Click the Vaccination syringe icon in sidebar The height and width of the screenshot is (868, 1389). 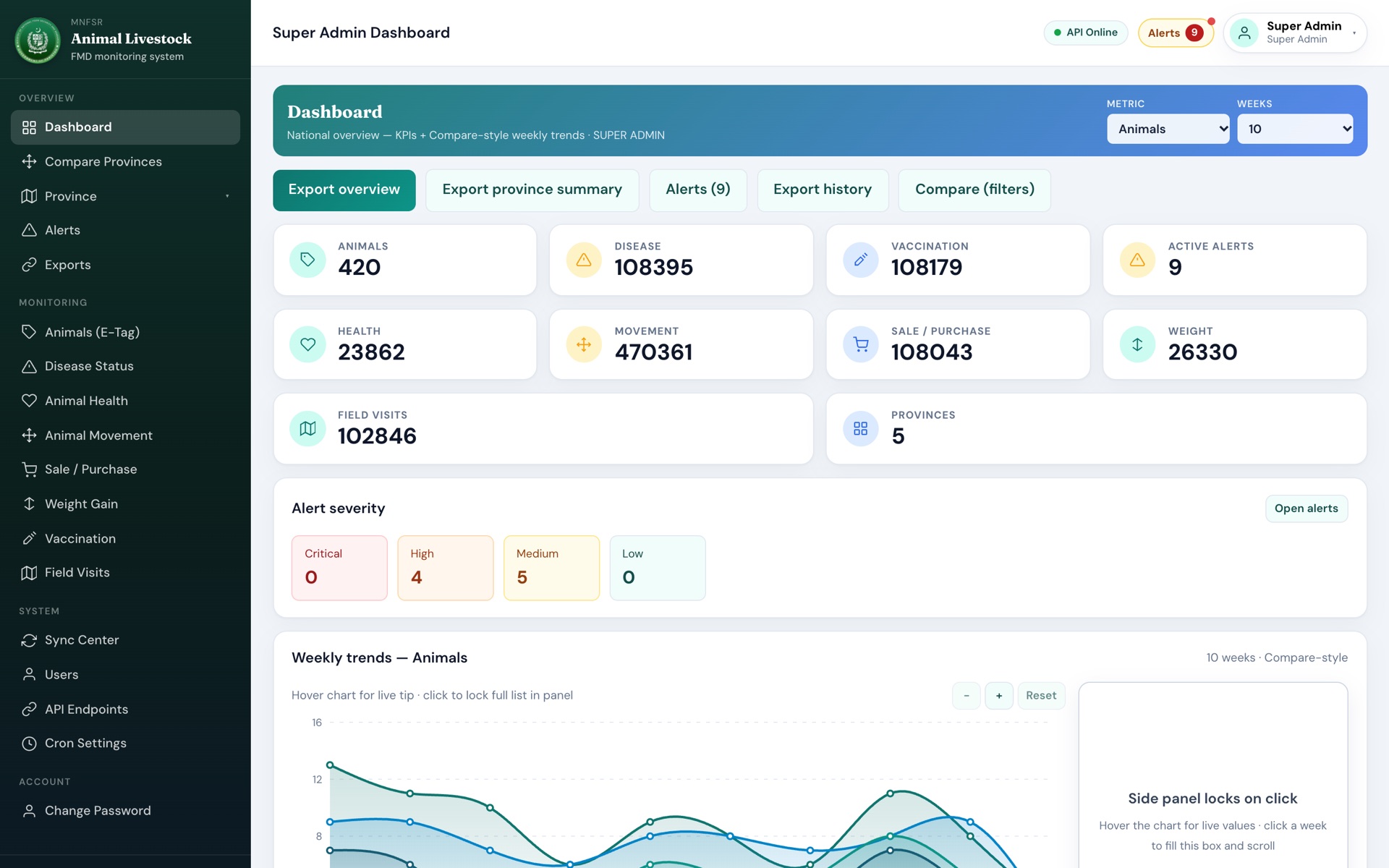coord(29,538)
